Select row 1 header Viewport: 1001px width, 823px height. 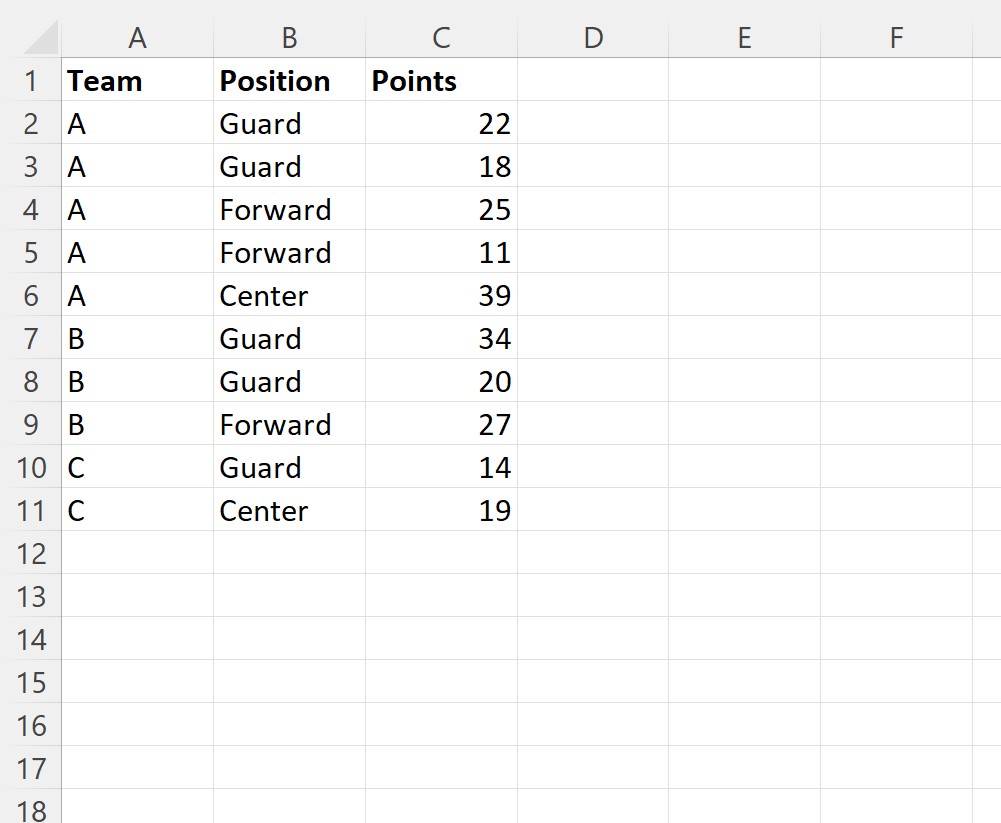pyautogui.click(x=31, y=80)
